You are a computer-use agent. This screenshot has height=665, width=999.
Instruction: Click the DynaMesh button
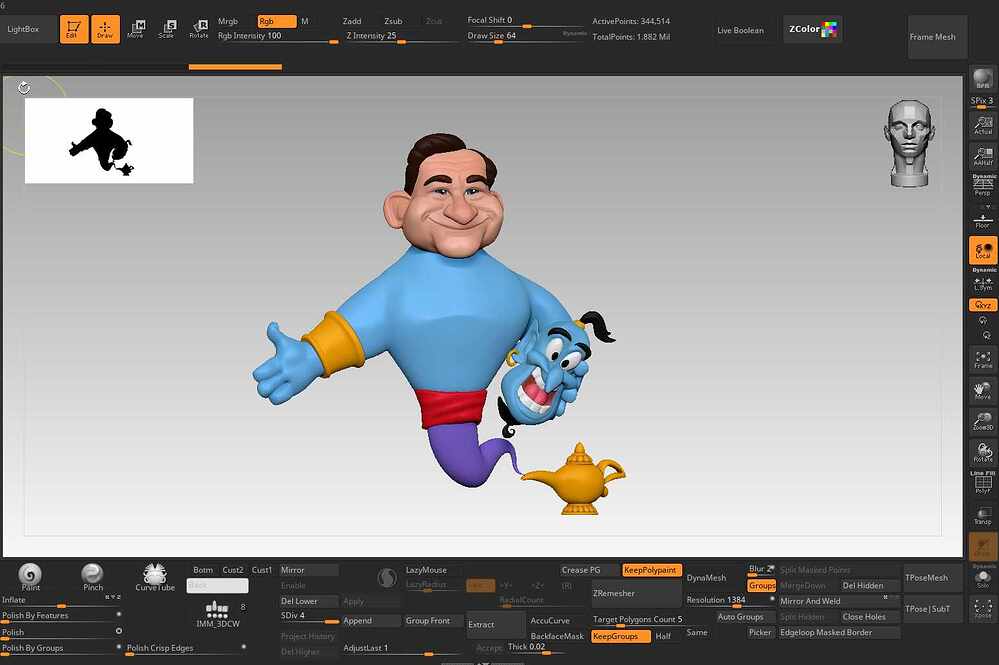pos(715,578)
